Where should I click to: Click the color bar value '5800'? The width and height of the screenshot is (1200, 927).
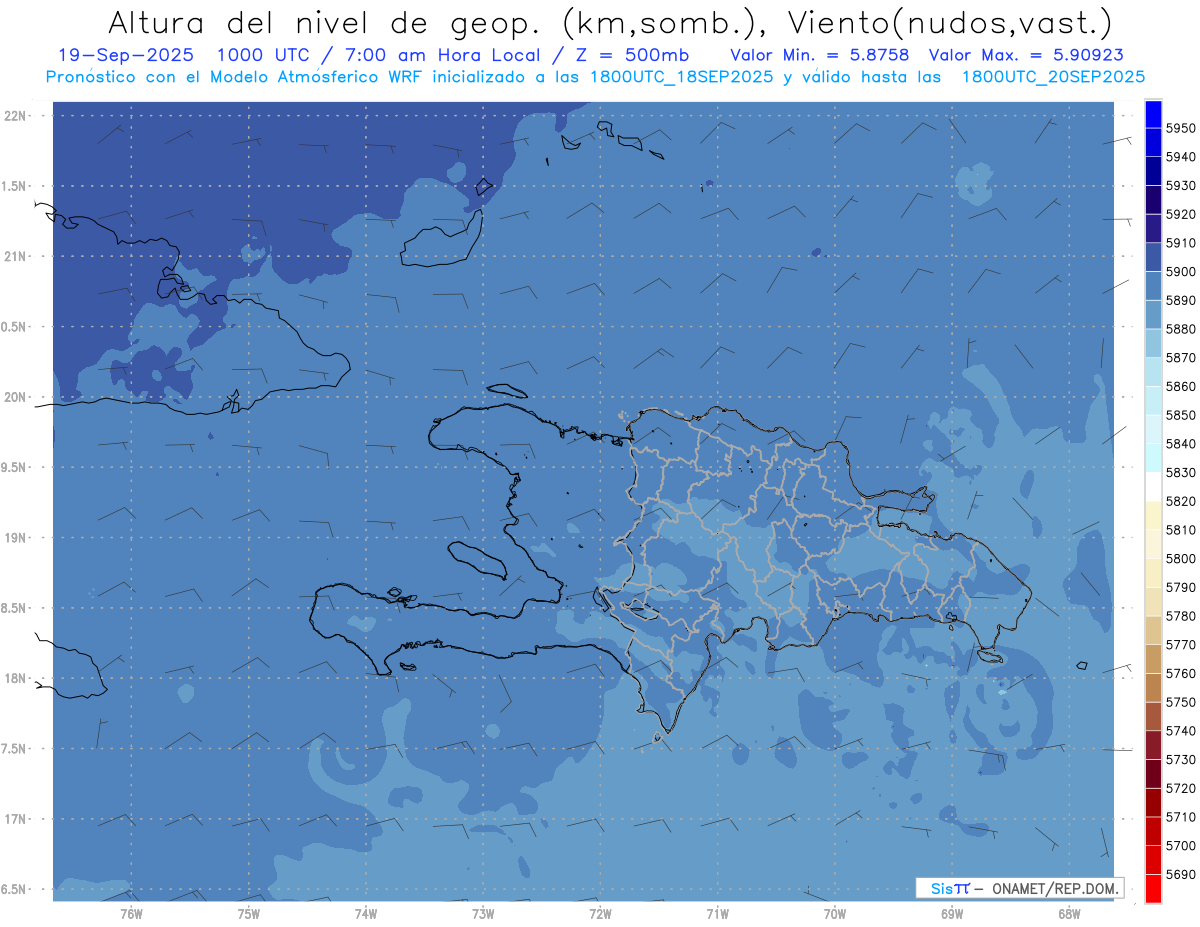1181,559
